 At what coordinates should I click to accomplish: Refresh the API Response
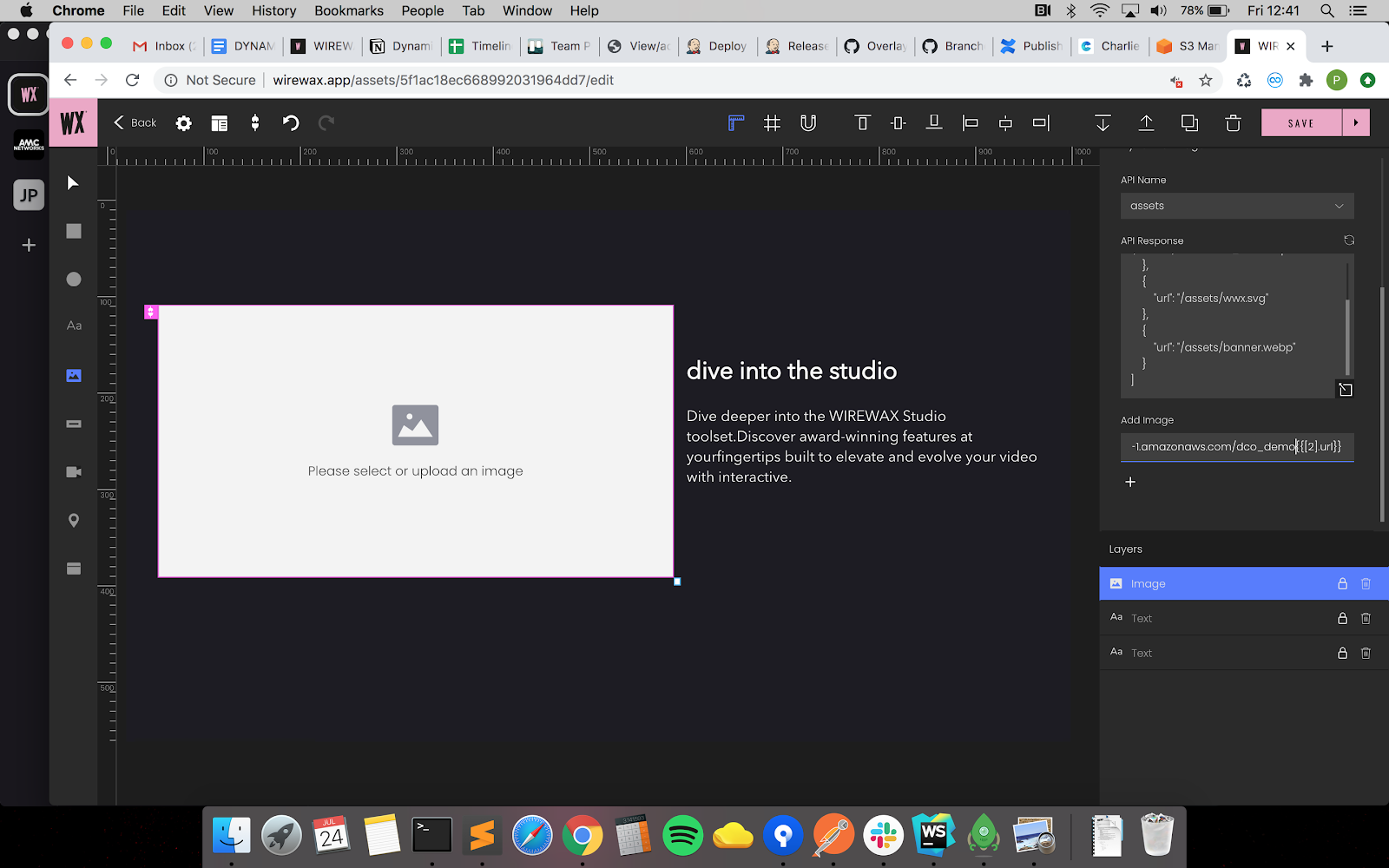1348,240
